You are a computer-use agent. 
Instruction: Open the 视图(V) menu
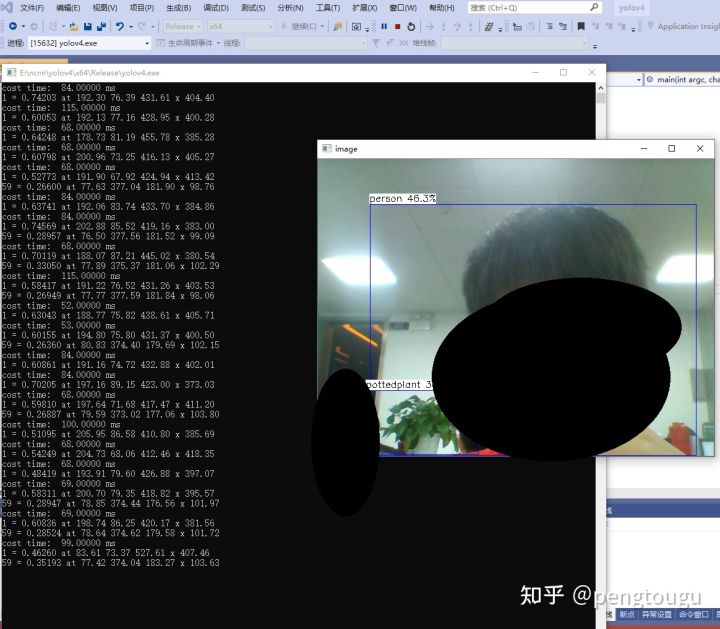[105, 8]
